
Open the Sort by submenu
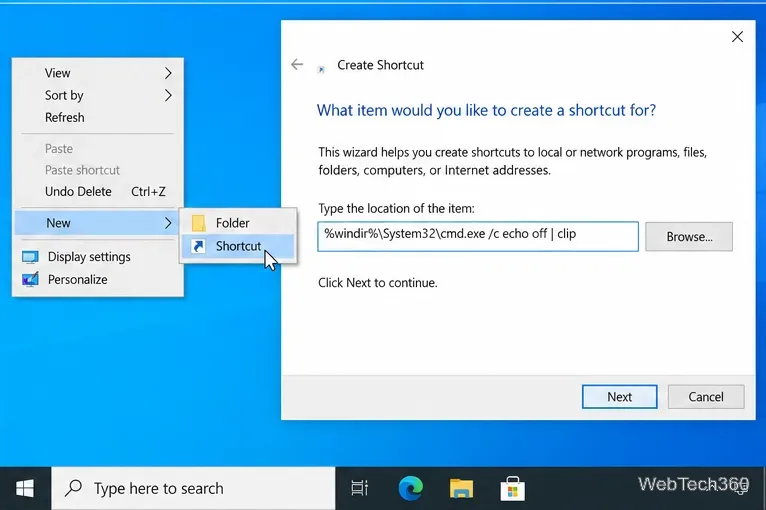[98, 95]
